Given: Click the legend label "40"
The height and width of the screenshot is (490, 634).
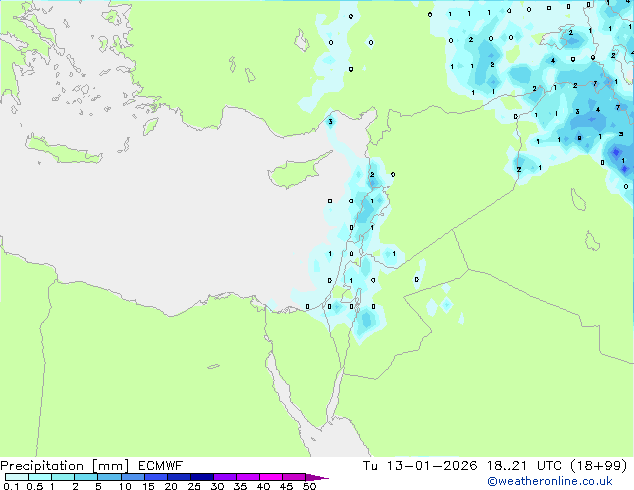Looking at the screenshot, I should [x=263, y=486].
